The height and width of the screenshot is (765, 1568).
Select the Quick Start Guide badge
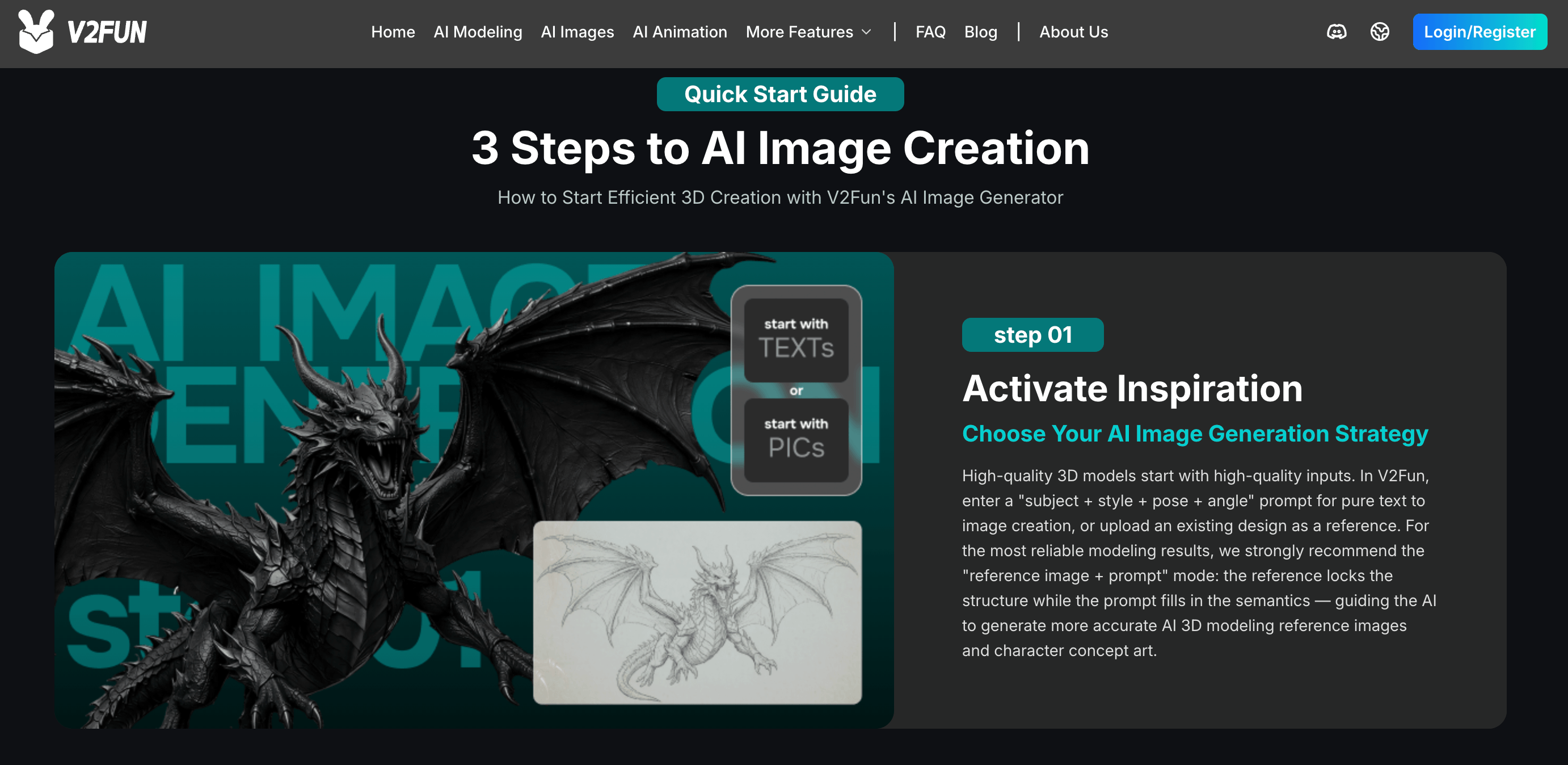[779, 94]
